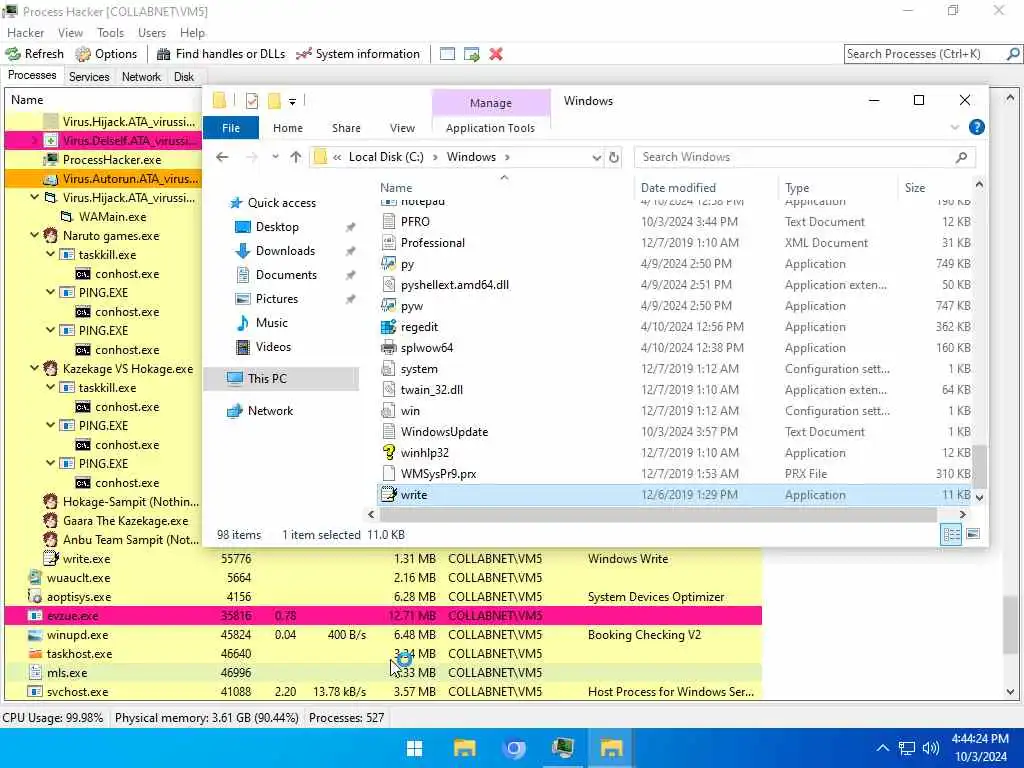The width and height of the screenshot is (1024, 768).
Task: Open the Explorer address bar history dropdown
Action: point(596,157)
